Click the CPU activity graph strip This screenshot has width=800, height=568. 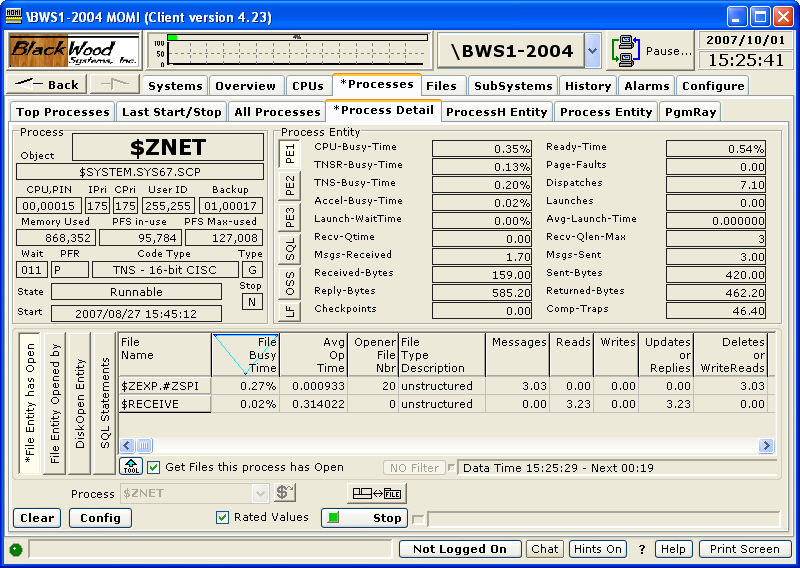coord(290,51)
